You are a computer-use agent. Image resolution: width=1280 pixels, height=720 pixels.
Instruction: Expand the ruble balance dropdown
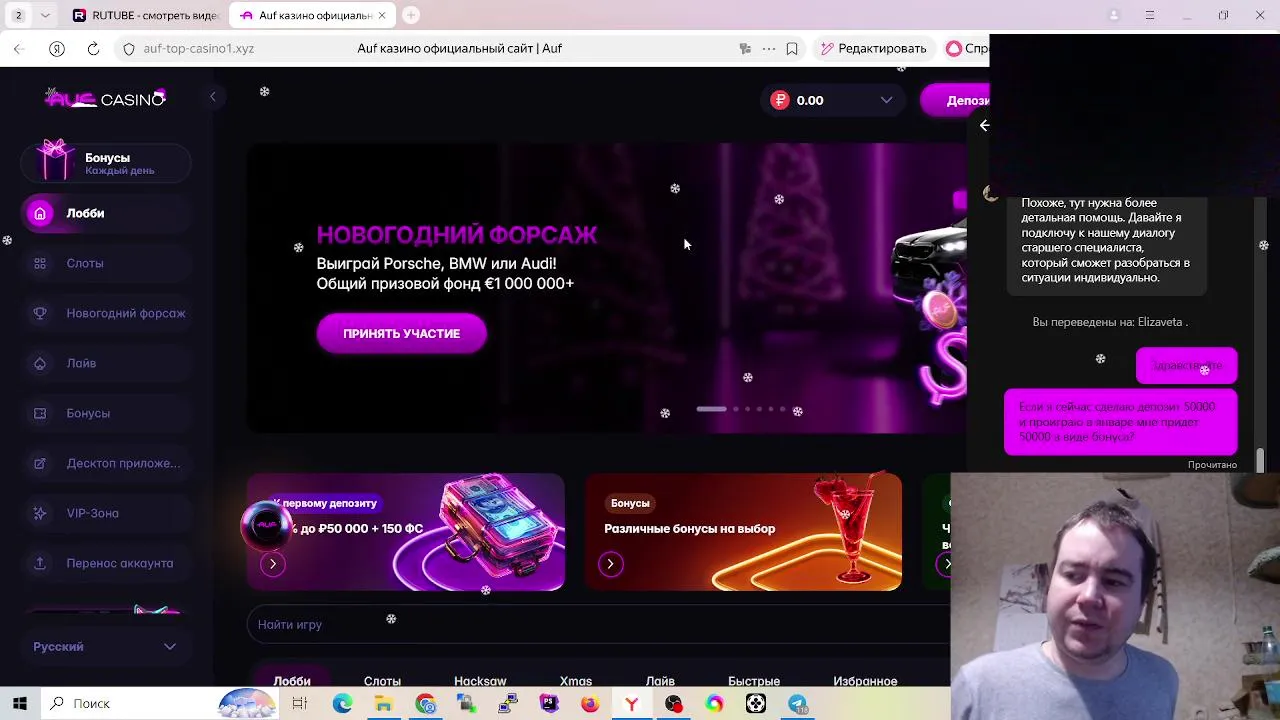click(886, 100)
